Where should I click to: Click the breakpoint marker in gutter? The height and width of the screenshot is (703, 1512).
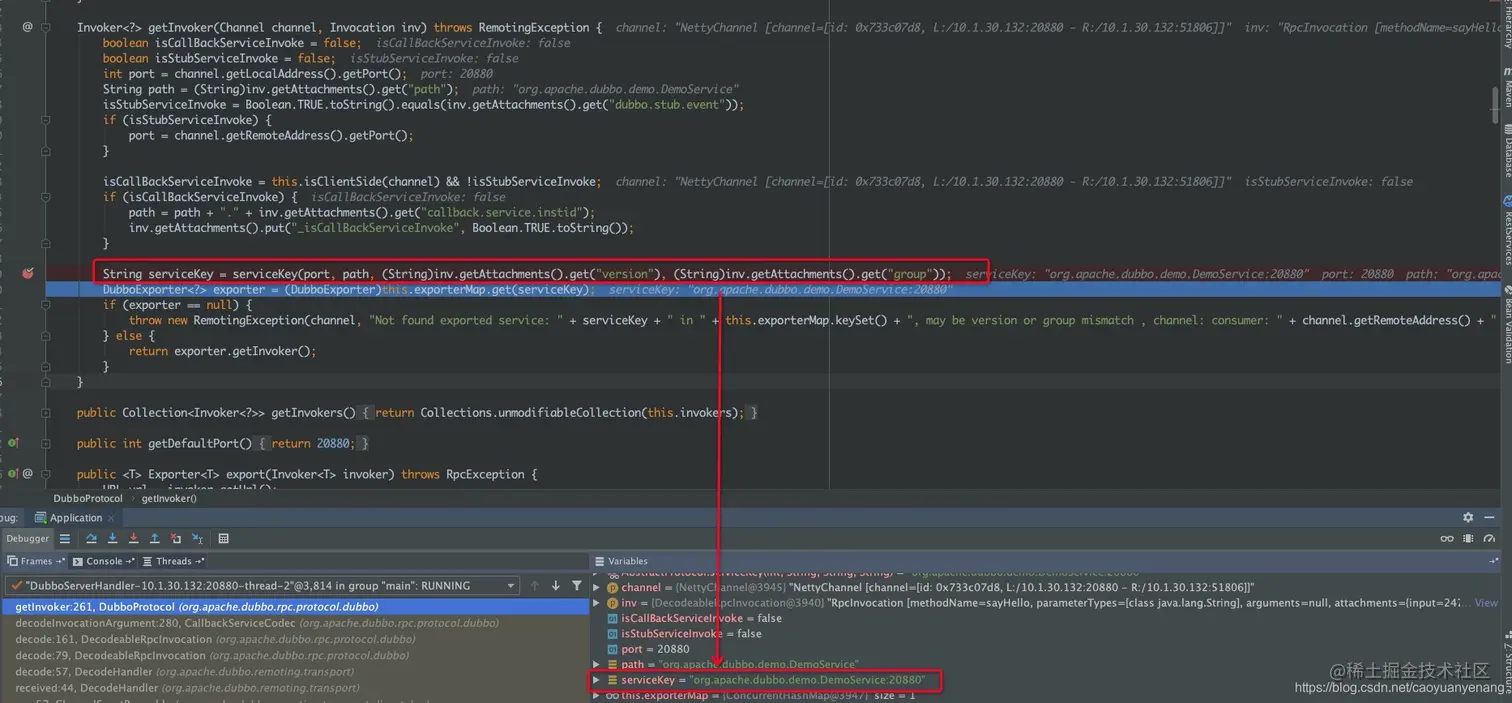click(x=28, y=273)
